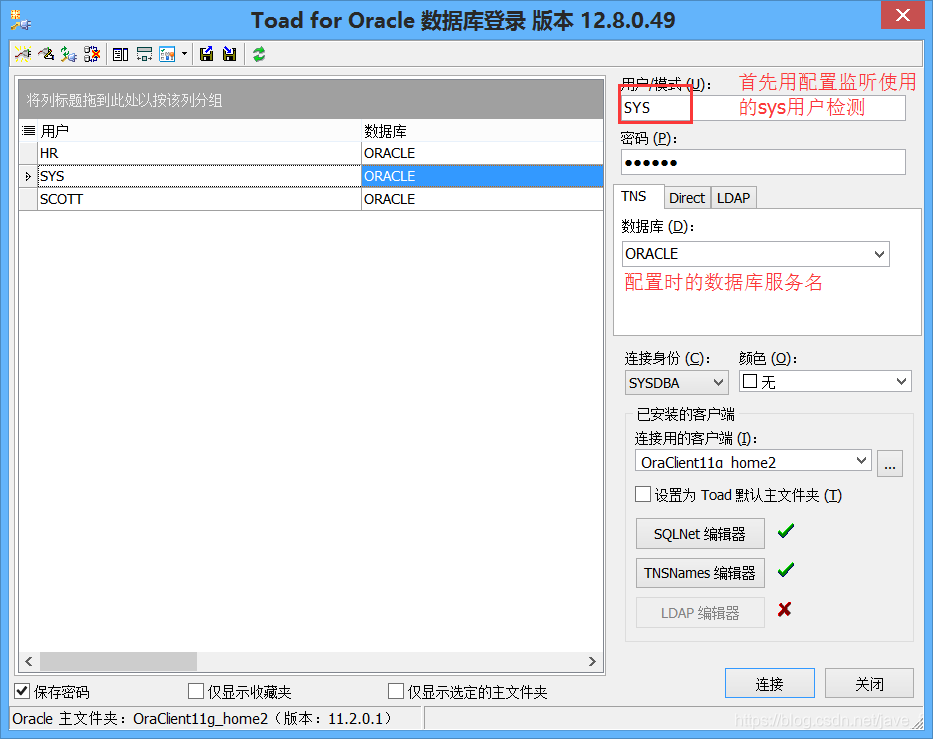This screenshot has width=933, height=739.
Task: Click the grid row indicator icon beside 用户
Action: pyautogui.click(x=28, y=130)
